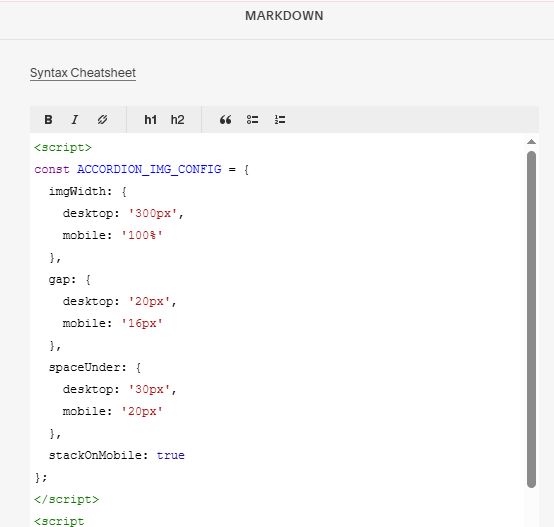Insert heading 2 with the h2 button
This screenshot has width=554, height=527.
[177, 120]
